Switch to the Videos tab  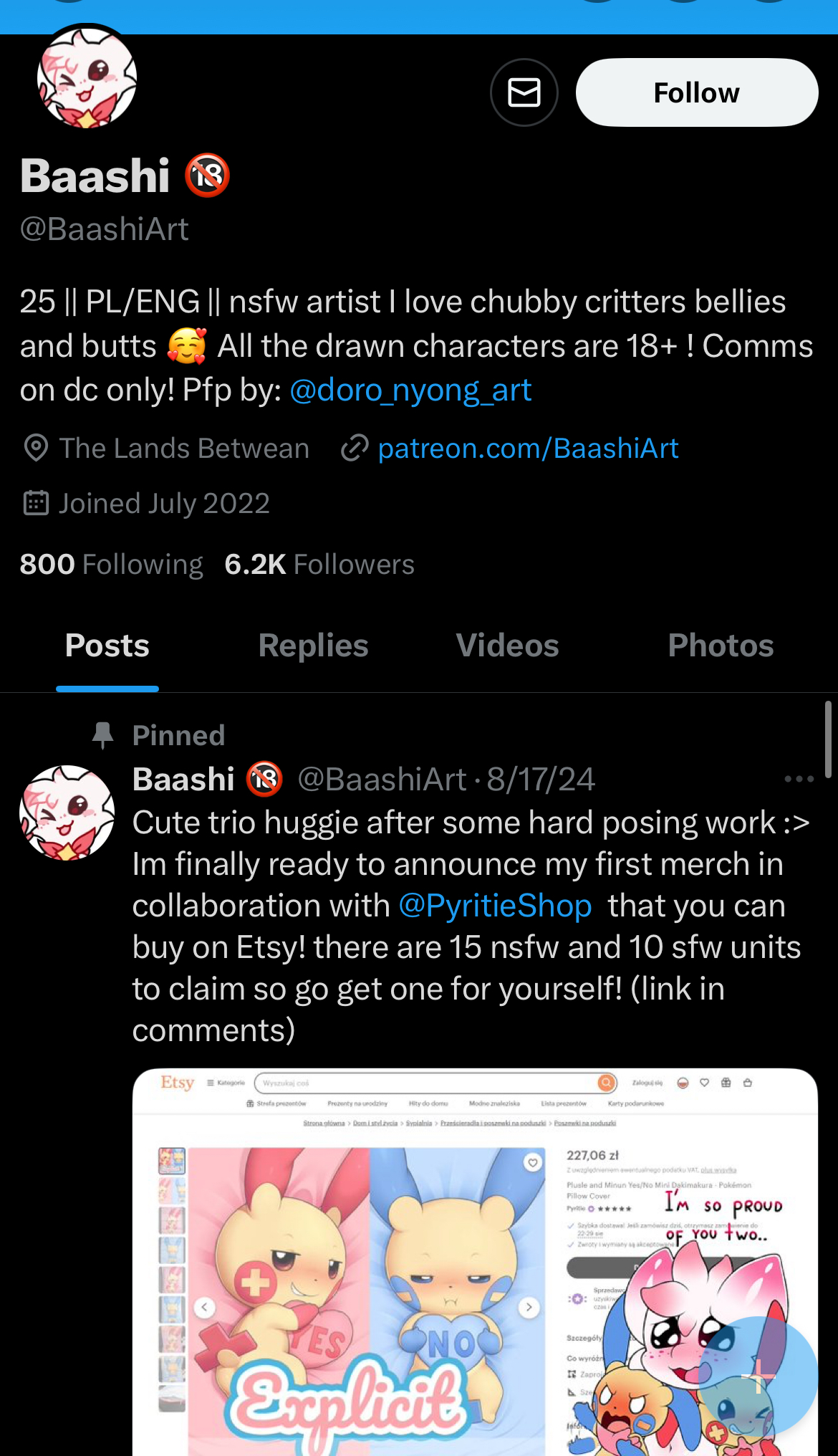[507, 646]
